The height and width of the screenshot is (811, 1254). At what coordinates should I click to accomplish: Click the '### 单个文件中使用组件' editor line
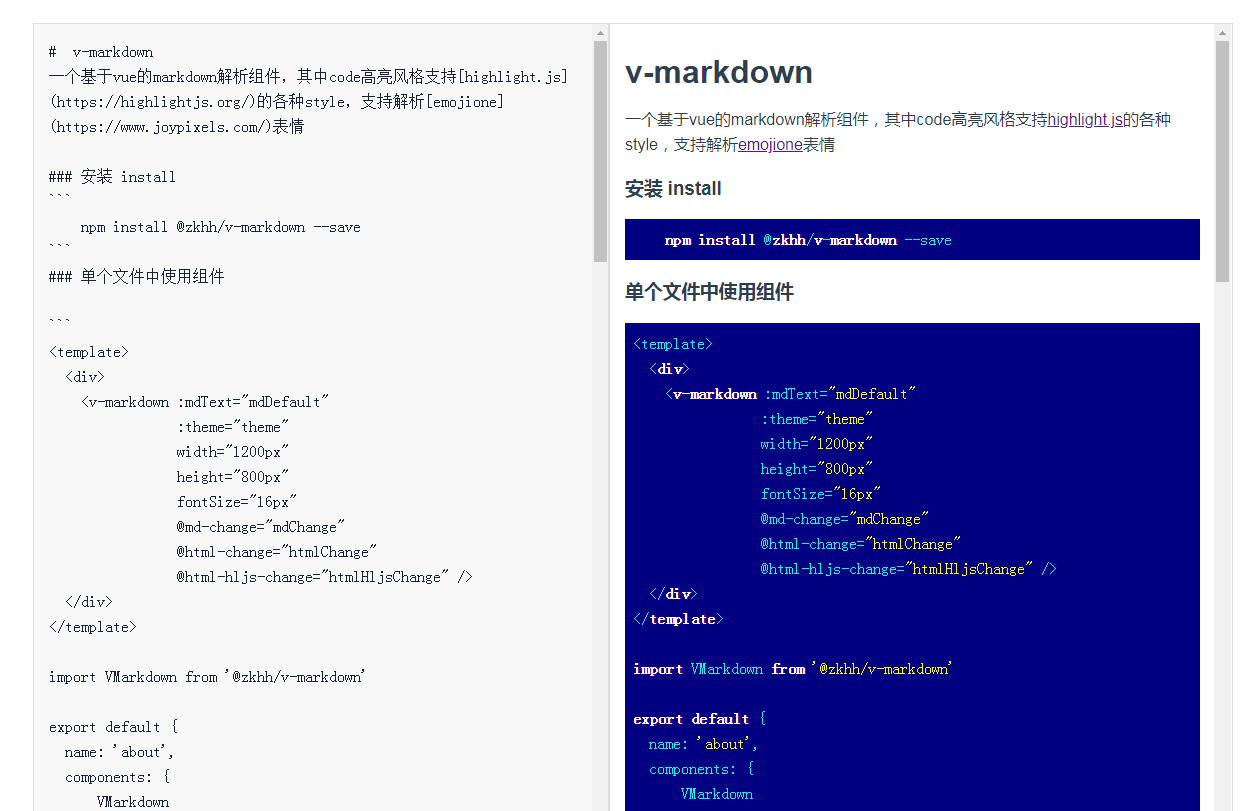click(136, 277)
